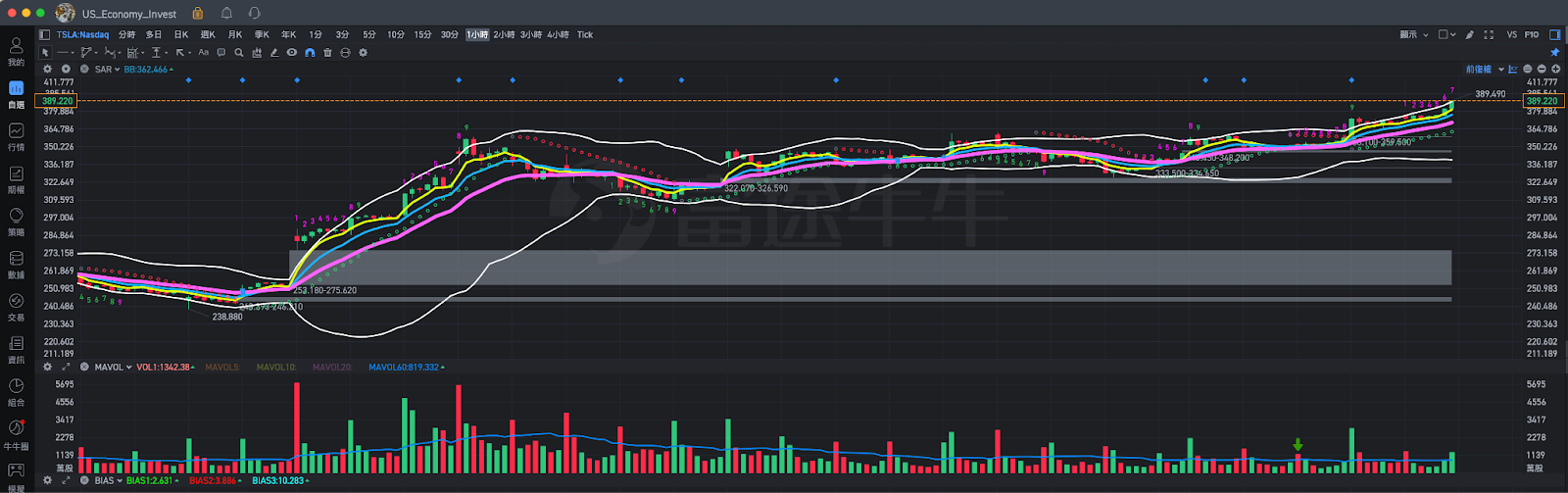
Task: Open BIAS panel settings gear
Action: click(x=47, y=480)
